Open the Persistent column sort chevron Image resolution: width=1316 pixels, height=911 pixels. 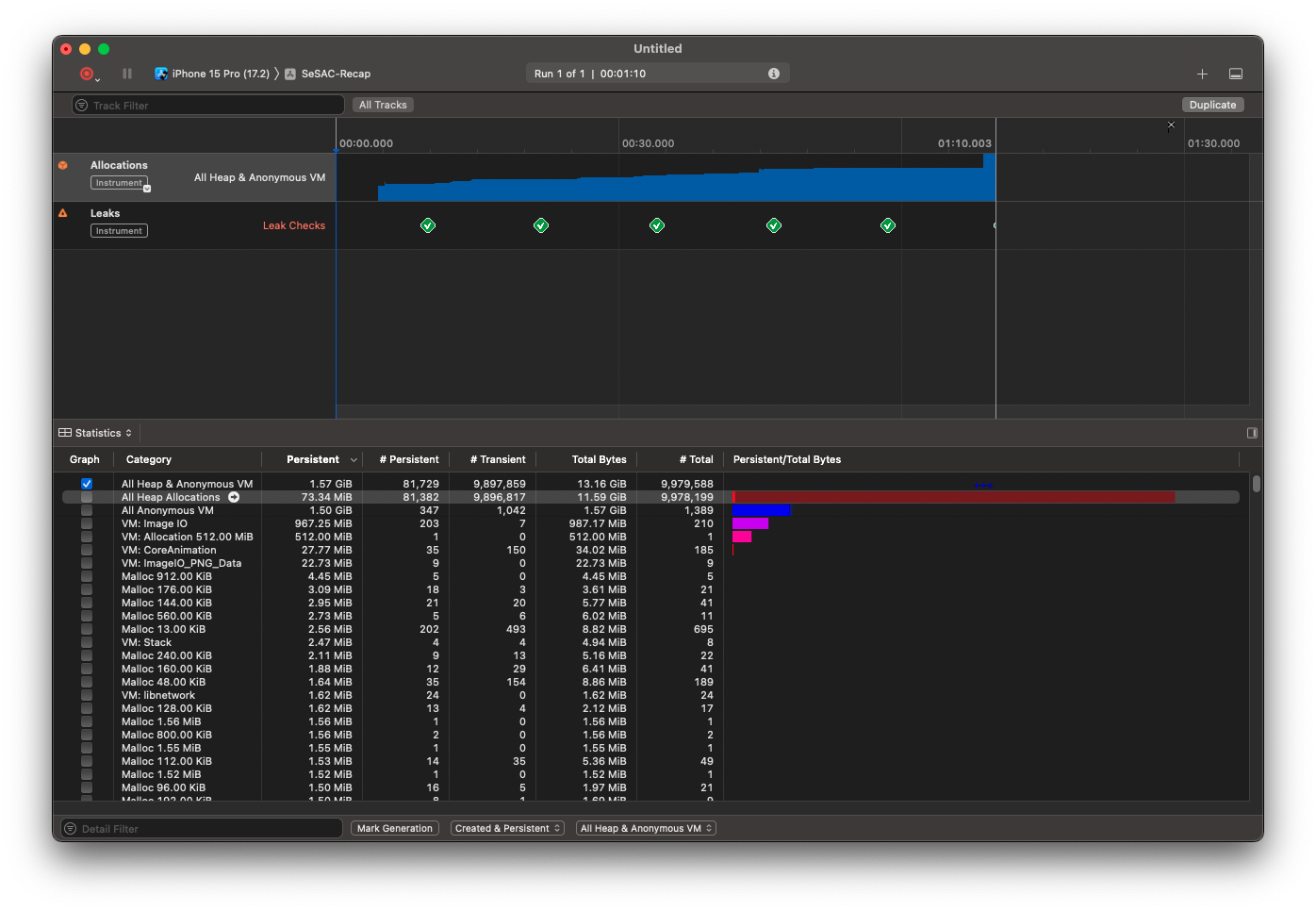(354, 460)
